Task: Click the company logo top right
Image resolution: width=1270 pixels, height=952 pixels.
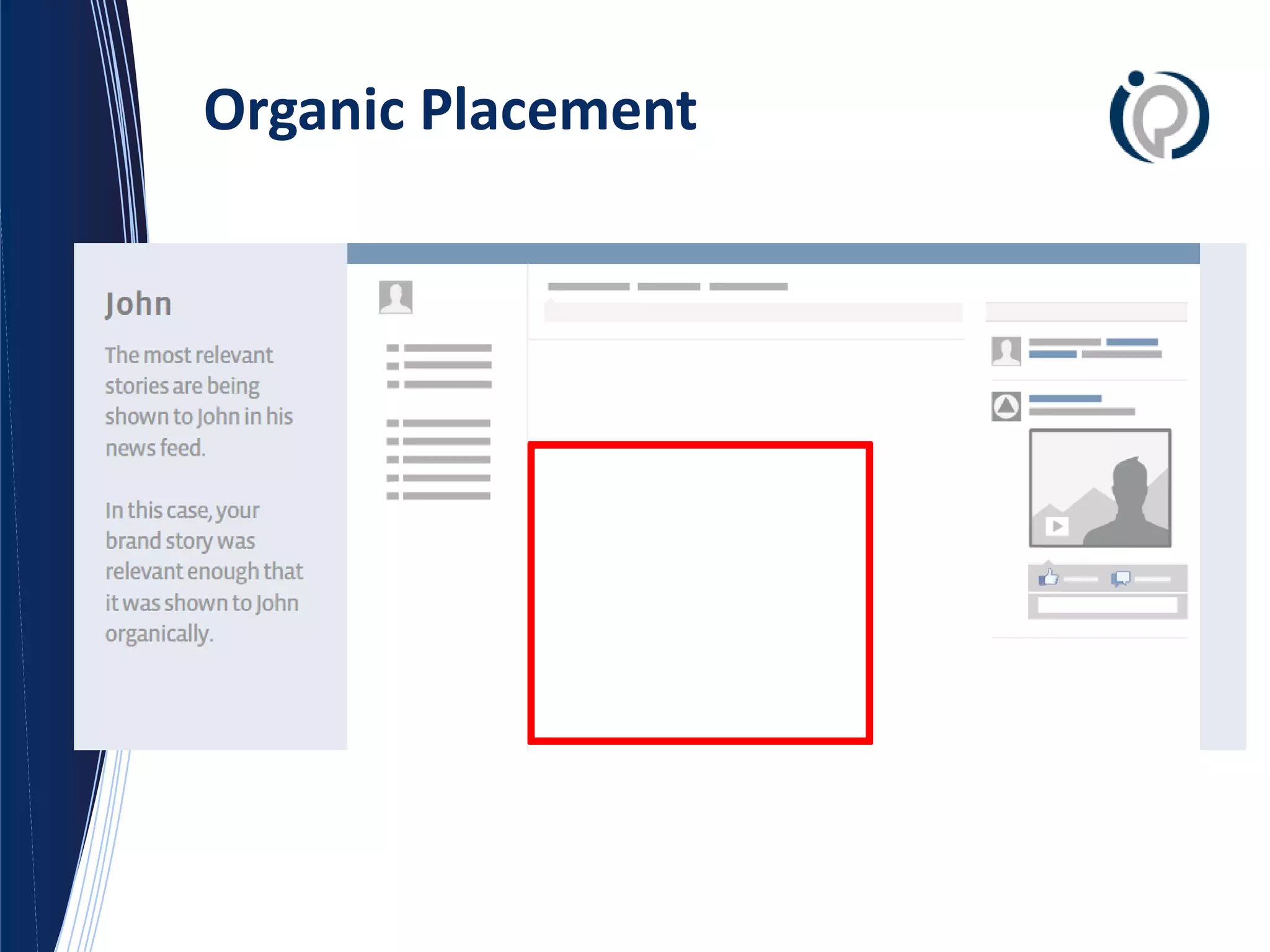Action: tap(1159, 117)
